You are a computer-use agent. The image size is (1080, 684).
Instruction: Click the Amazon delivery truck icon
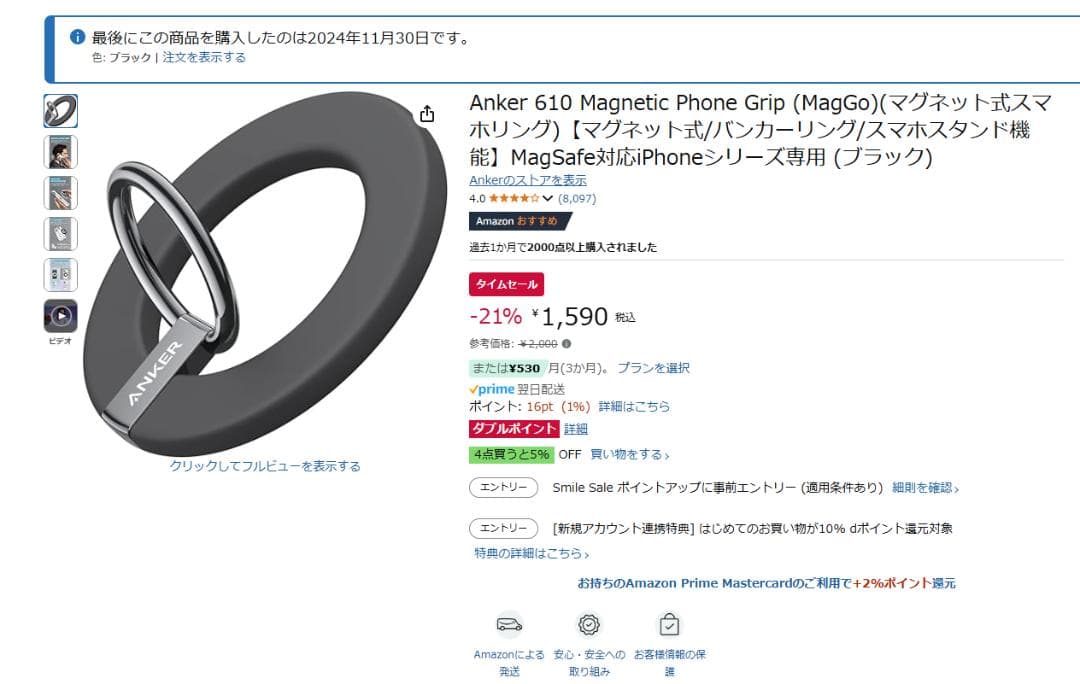pyautogui.click(x=509, y=624)
